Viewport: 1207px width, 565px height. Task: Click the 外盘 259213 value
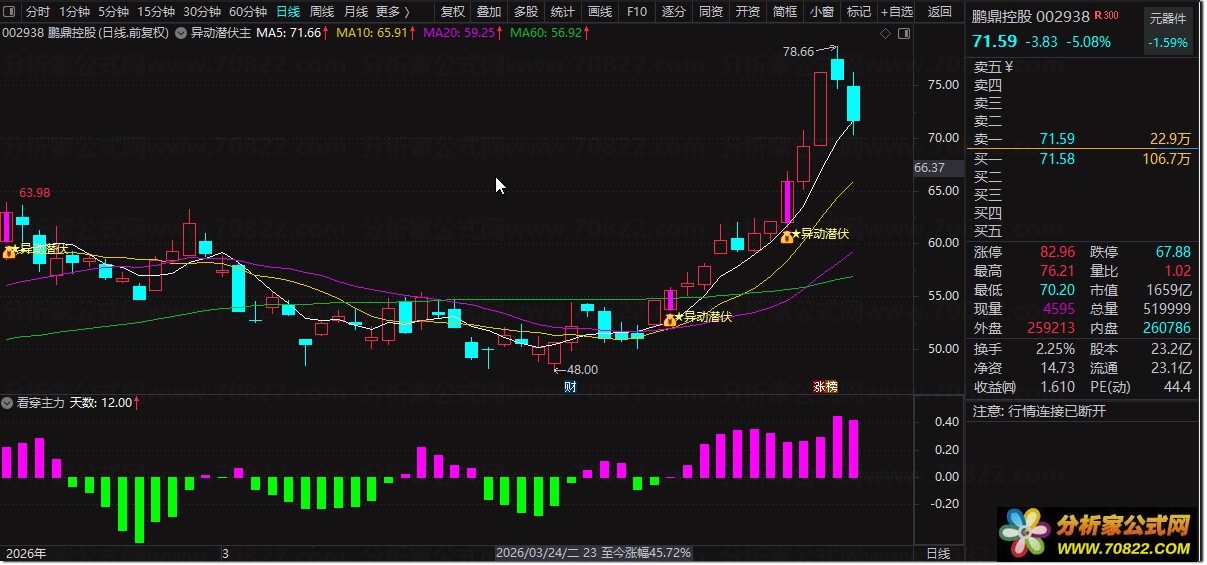point(1051,328)
